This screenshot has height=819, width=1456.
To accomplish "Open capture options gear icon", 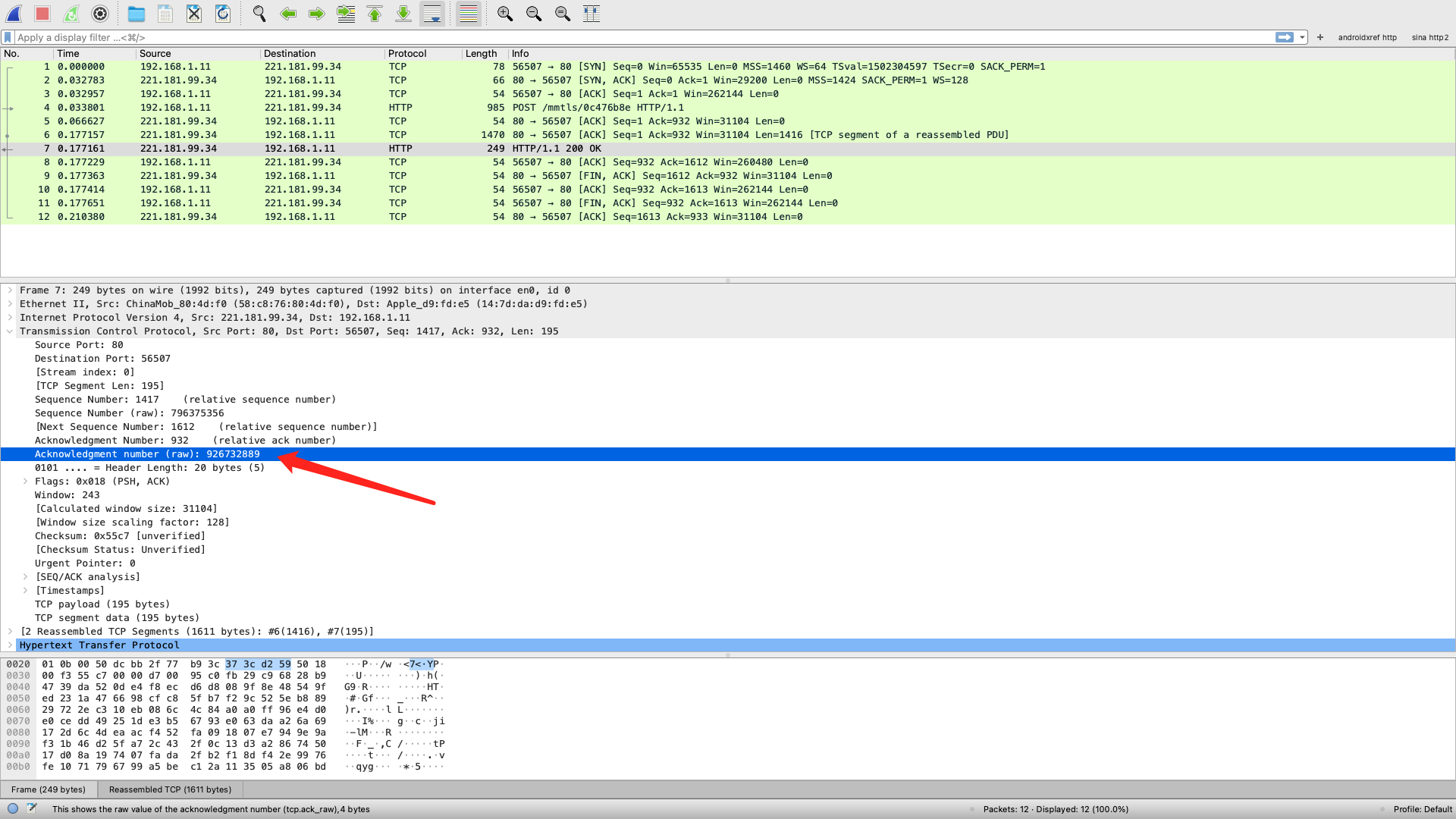I will tap(100, 14).
